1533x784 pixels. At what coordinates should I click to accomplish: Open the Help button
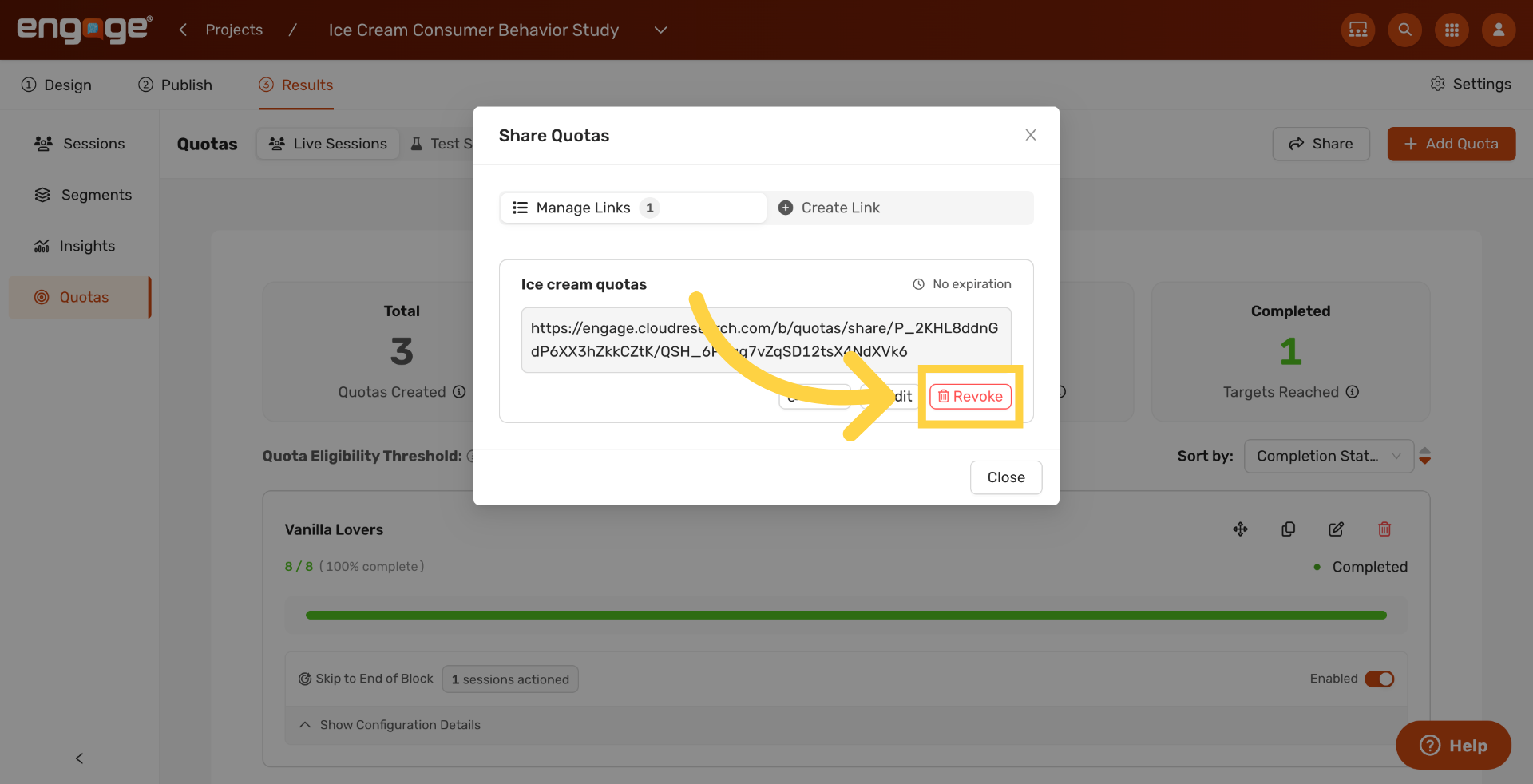click(x=1453, y=746)
